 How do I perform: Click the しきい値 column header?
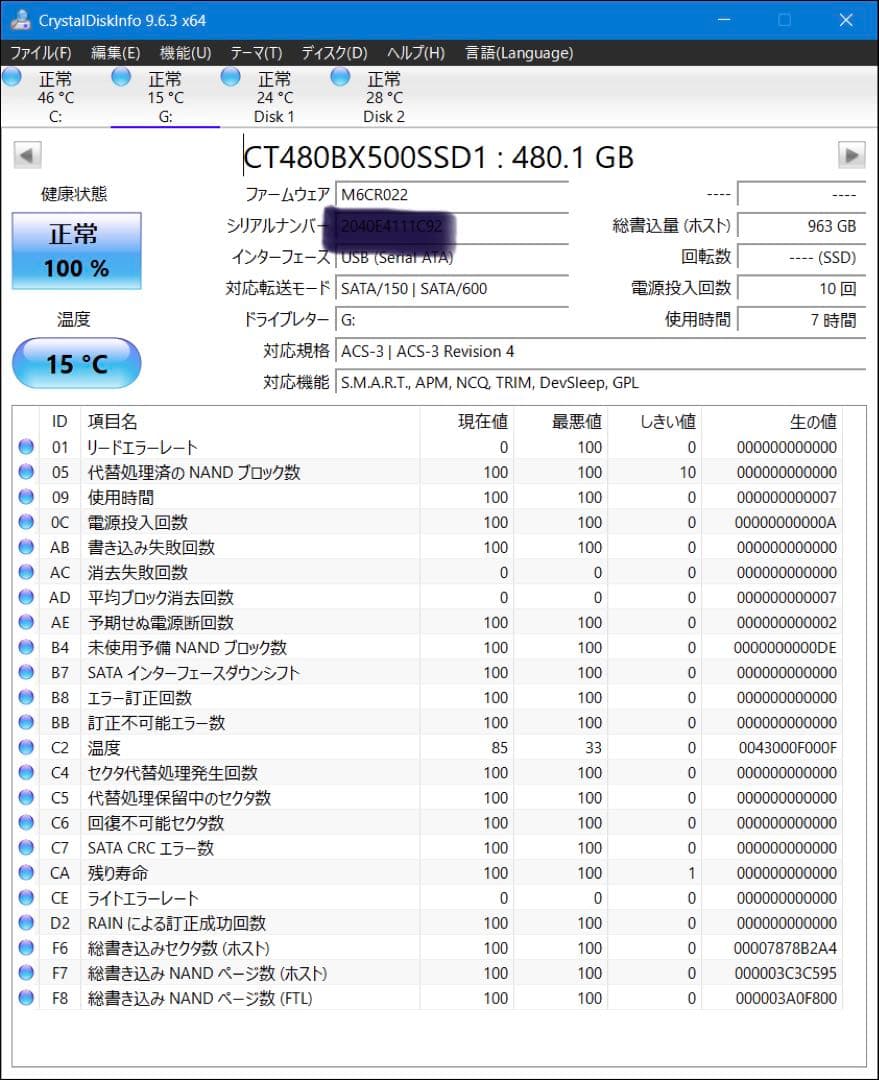click(654, 422)
